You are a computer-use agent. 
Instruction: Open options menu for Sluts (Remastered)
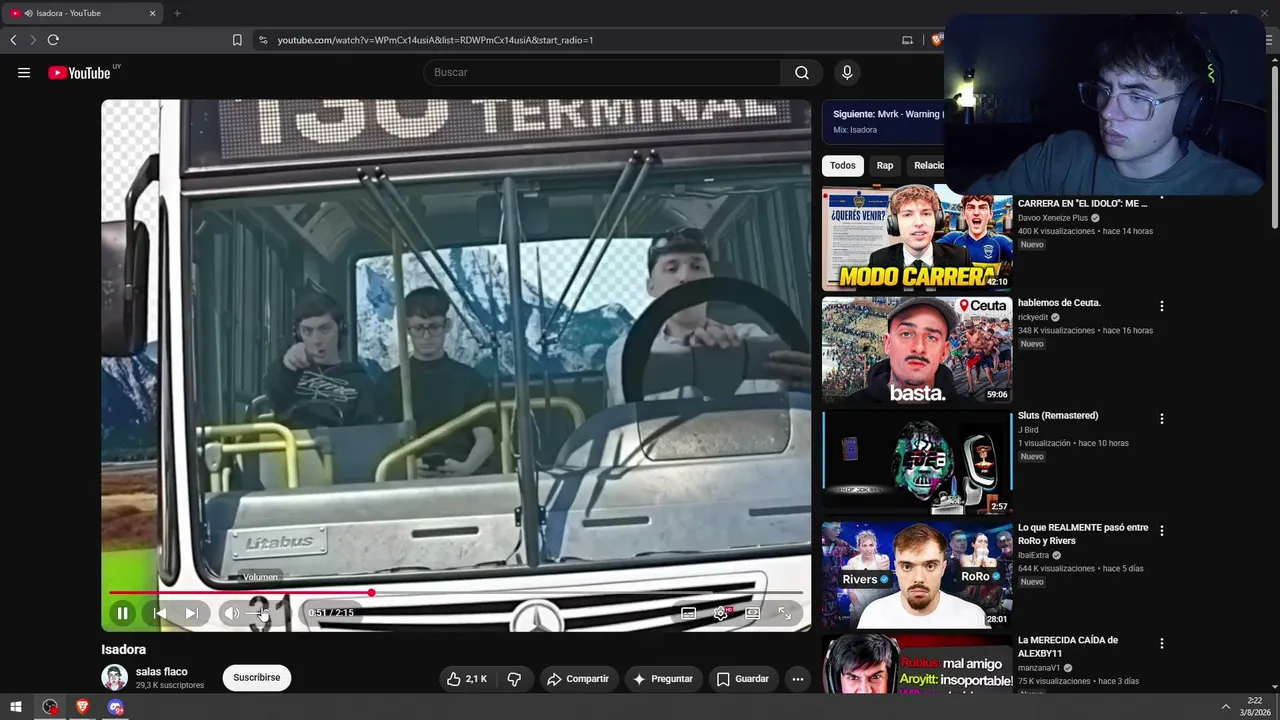coord(1162,419)
